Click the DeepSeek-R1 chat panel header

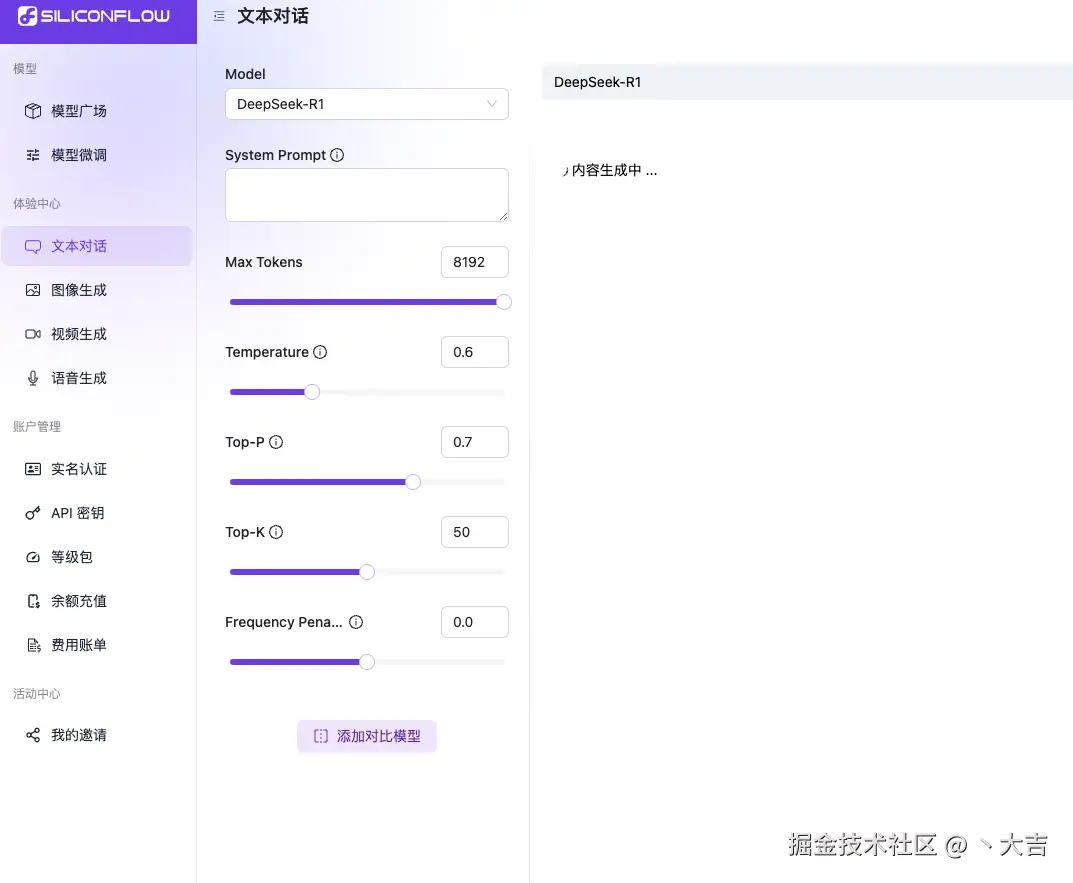point(807,82)
